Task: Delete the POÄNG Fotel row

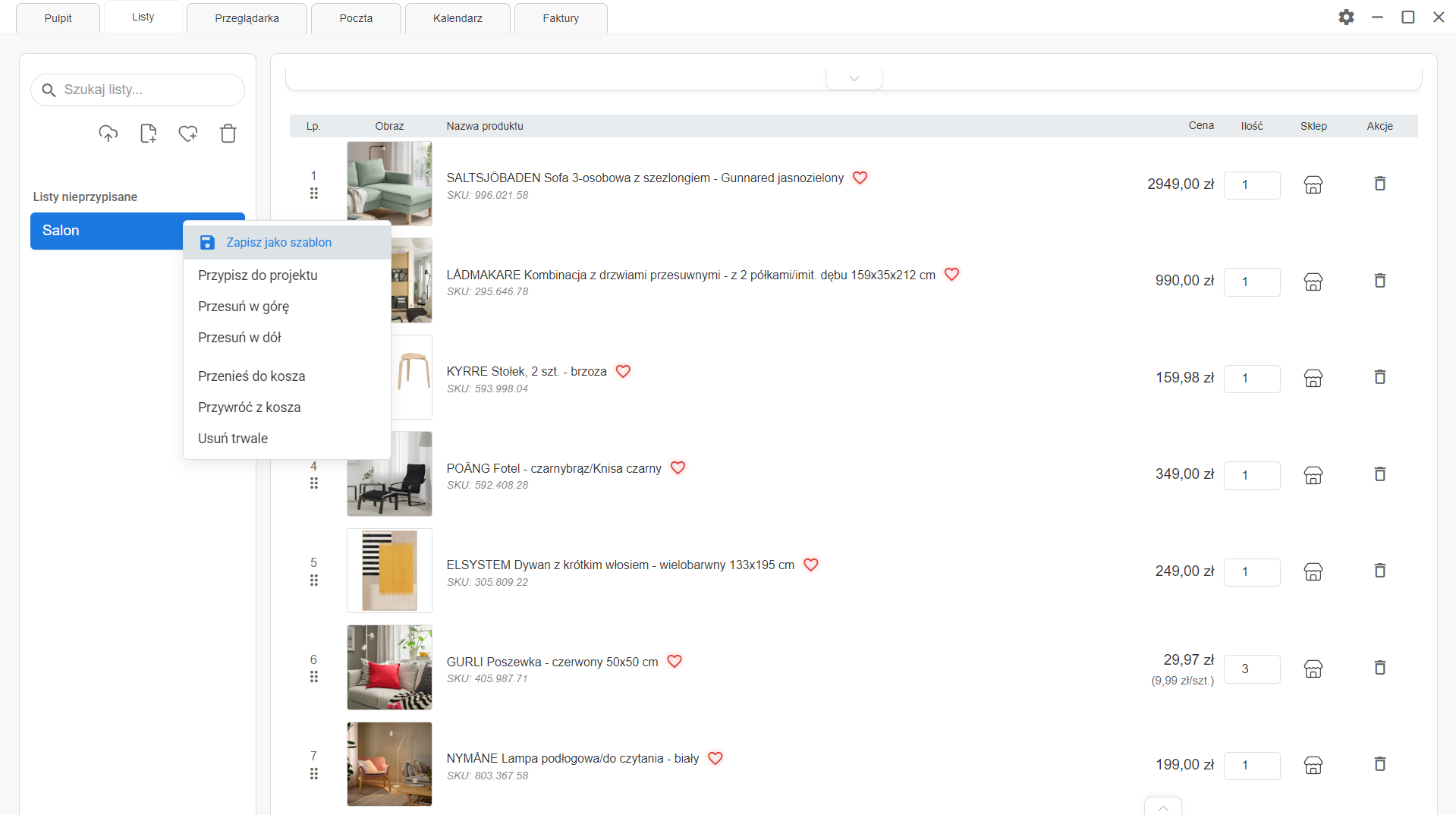Action: click(x=1379, y=474)
